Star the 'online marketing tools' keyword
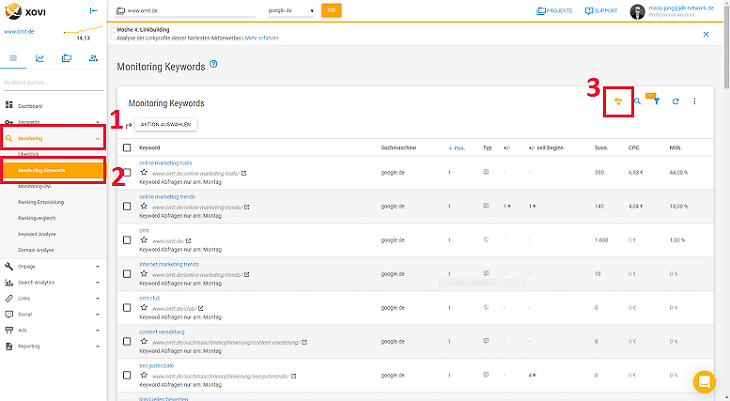730x401 pixels. pyautogui.click(x=144, y=172)
